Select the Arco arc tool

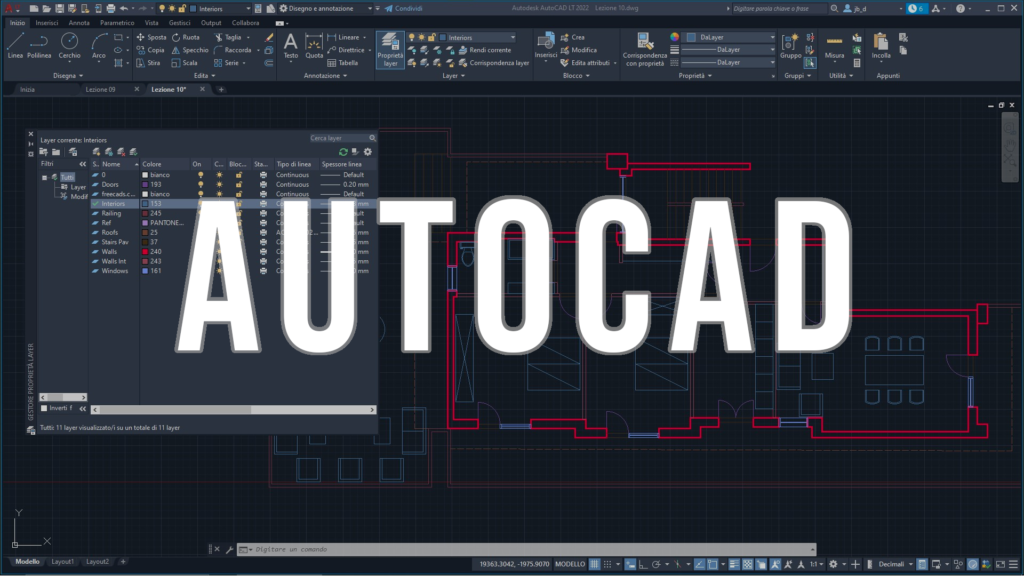(x=99, y=46)
